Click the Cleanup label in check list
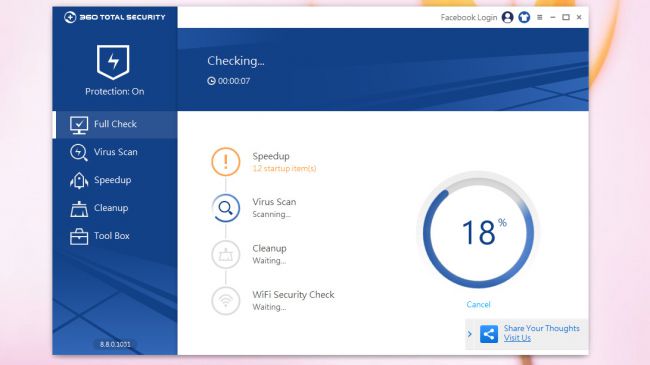Image resolution: width=650 pixels, height=365 pixels. tap(269, 248)
